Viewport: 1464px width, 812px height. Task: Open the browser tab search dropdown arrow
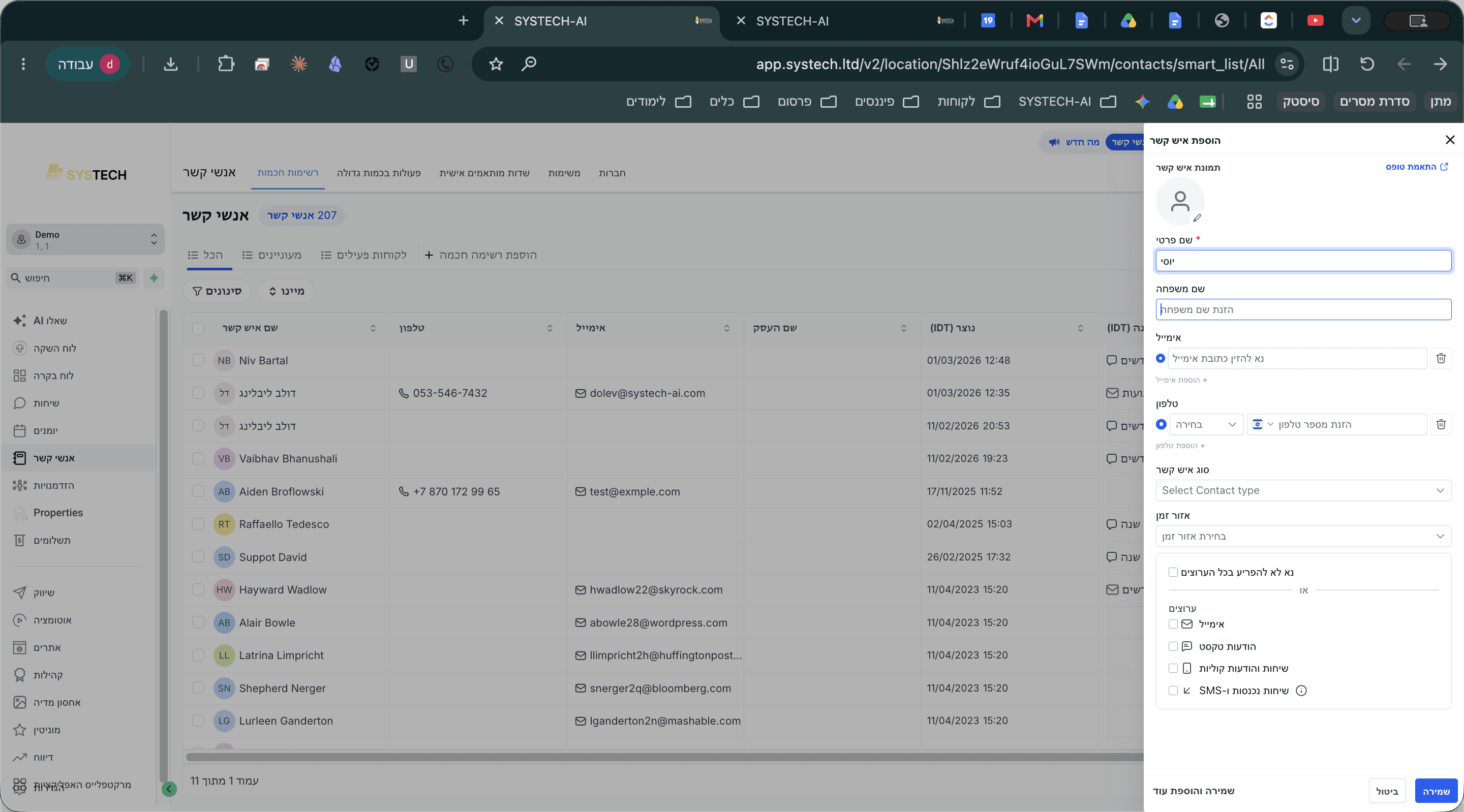point(1356,21)
